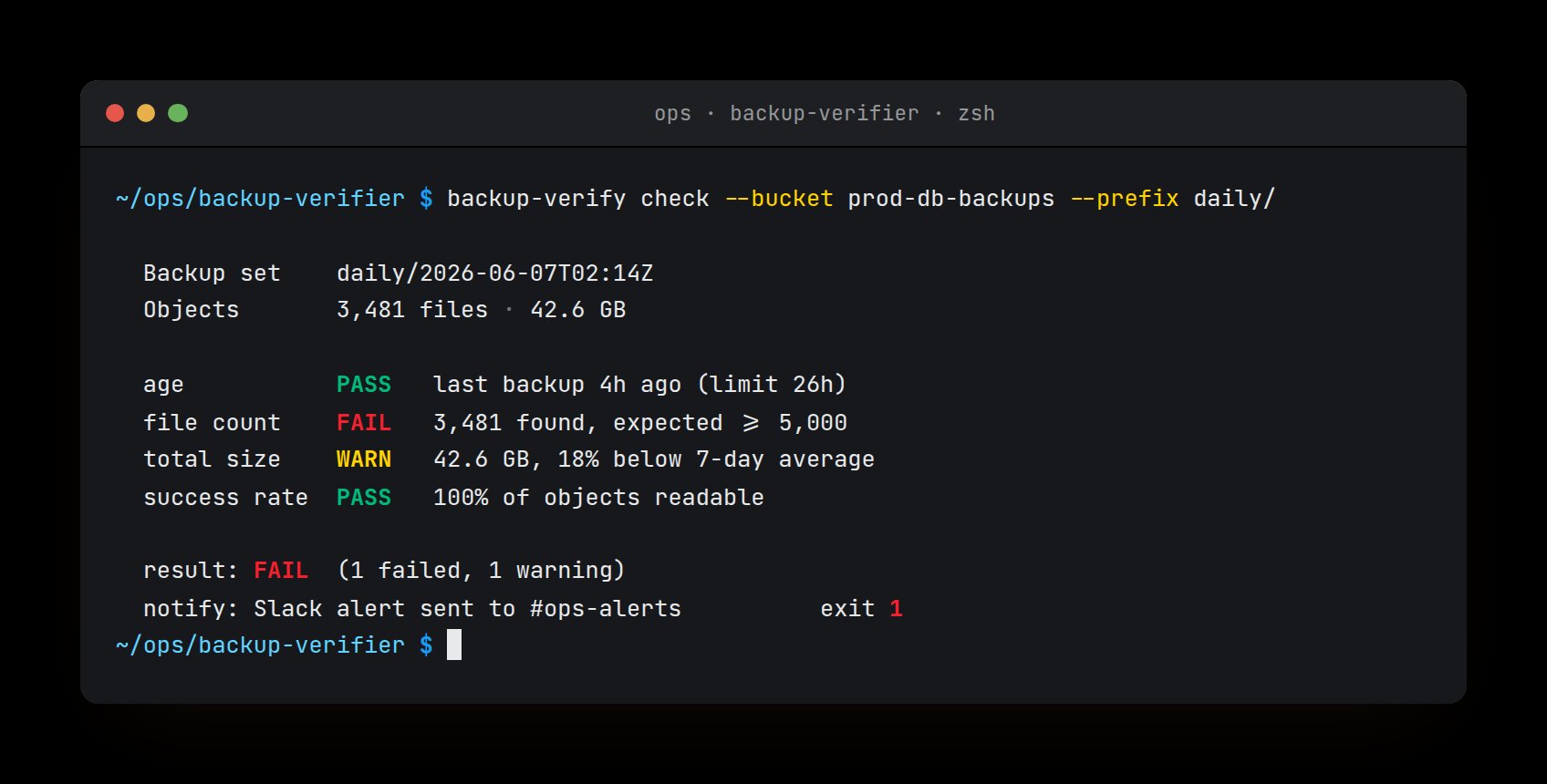Click the --bucket flag in the command
This screenshot has width=1547, height=784.
tap(779, 199)
